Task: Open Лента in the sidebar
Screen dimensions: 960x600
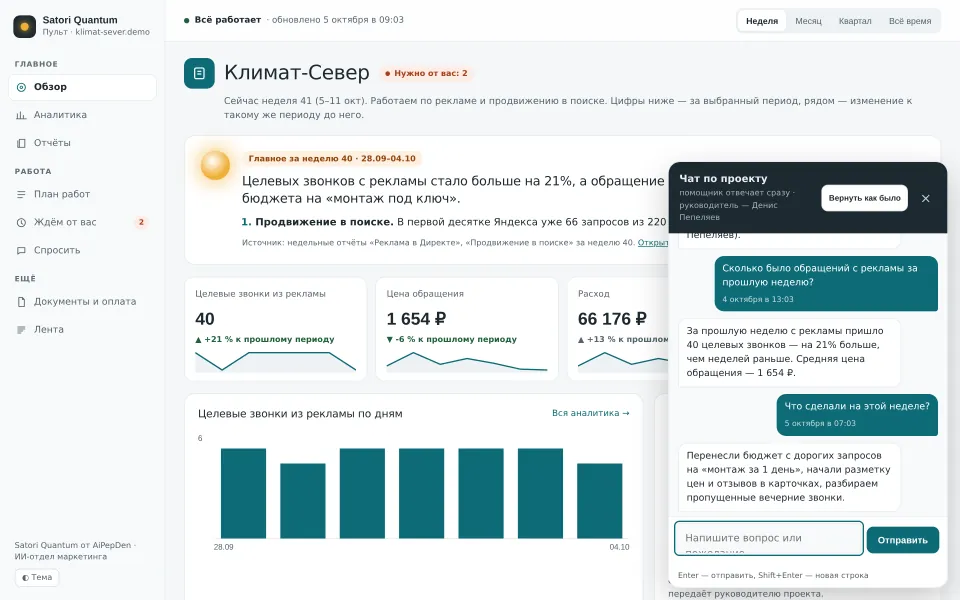Action: 82,329
